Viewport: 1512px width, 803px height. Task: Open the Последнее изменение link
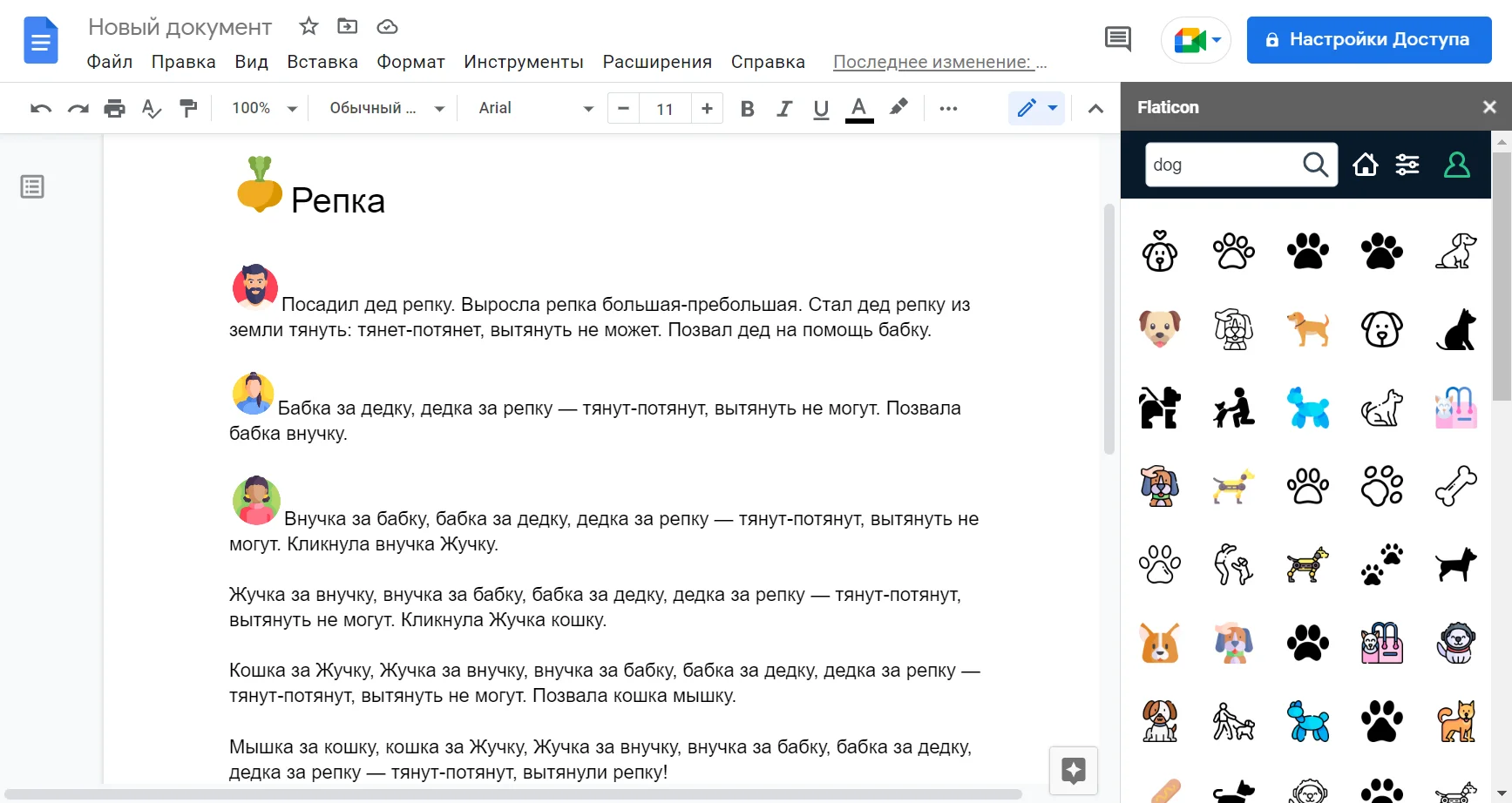point(939,62)
